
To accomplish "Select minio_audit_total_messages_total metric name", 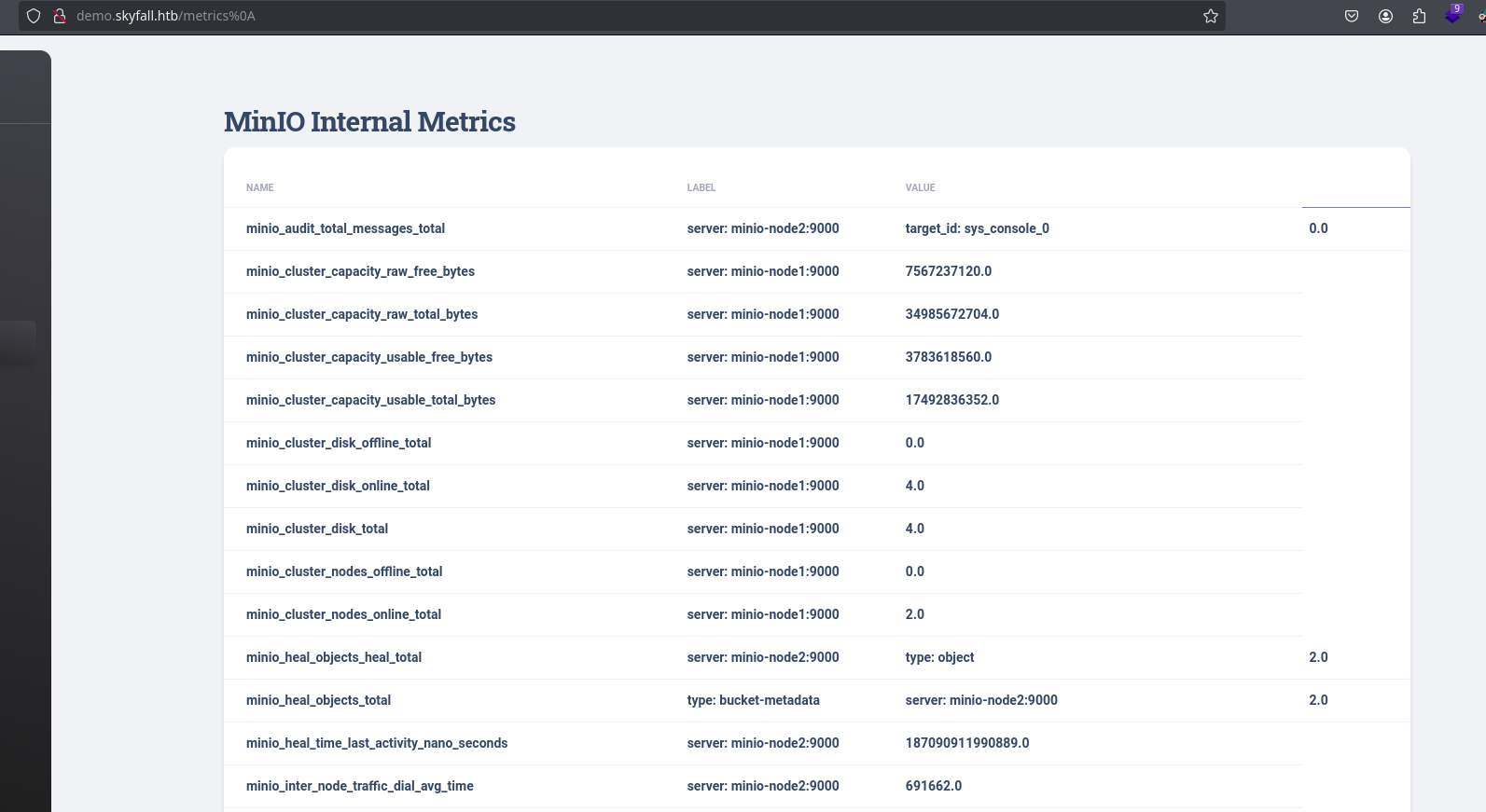I will (x=345, y=228).
